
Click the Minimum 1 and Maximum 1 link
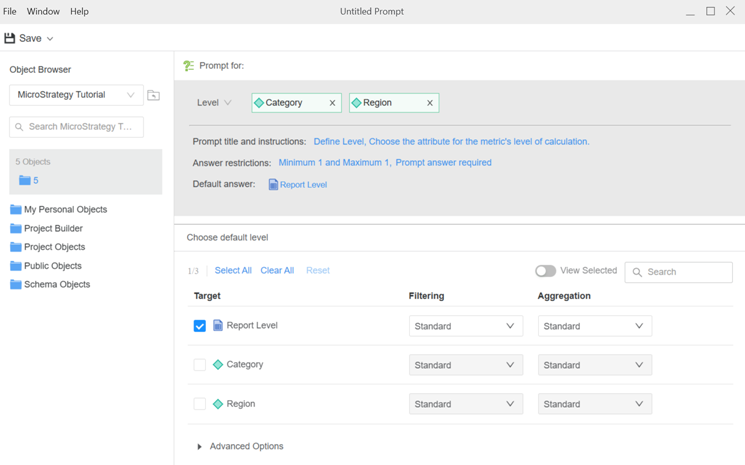333,163
